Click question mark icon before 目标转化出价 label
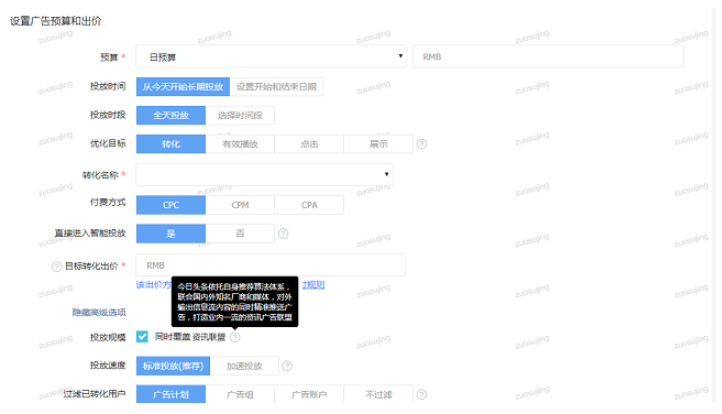This screenshot has width=722, height=414. (56, 266)
